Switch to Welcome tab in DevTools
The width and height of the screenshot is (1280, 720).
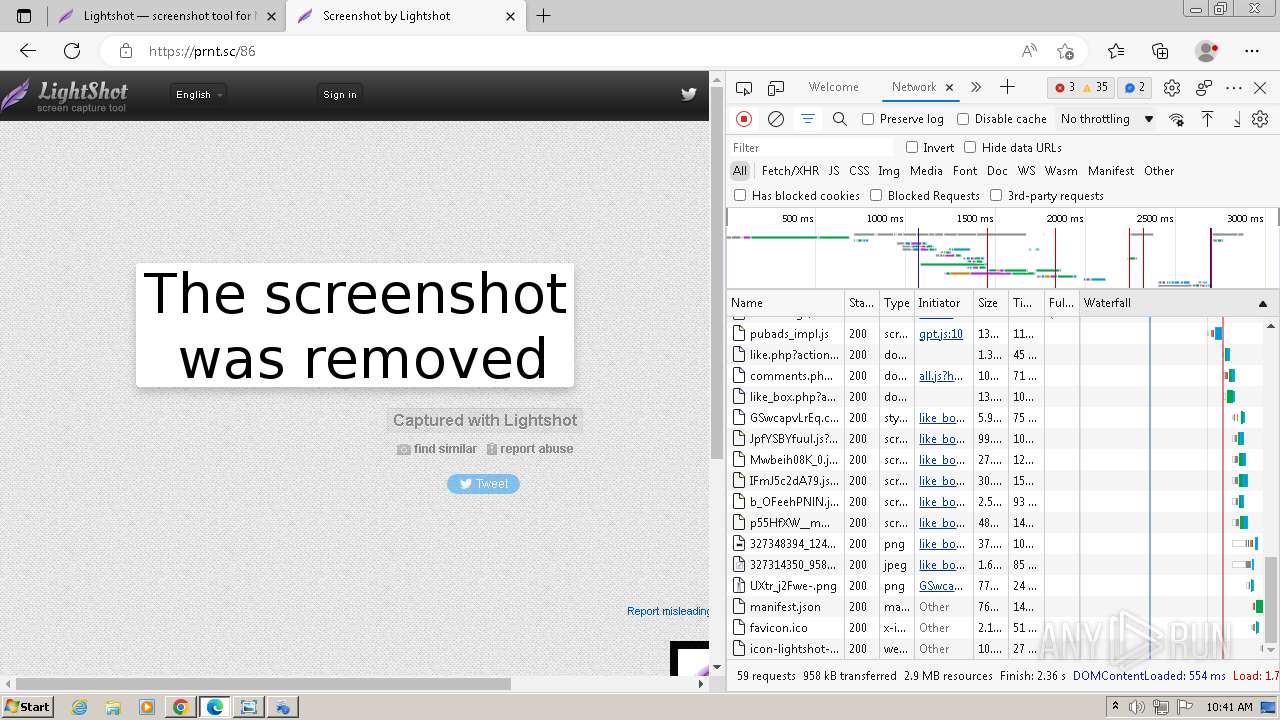(834, 87)
